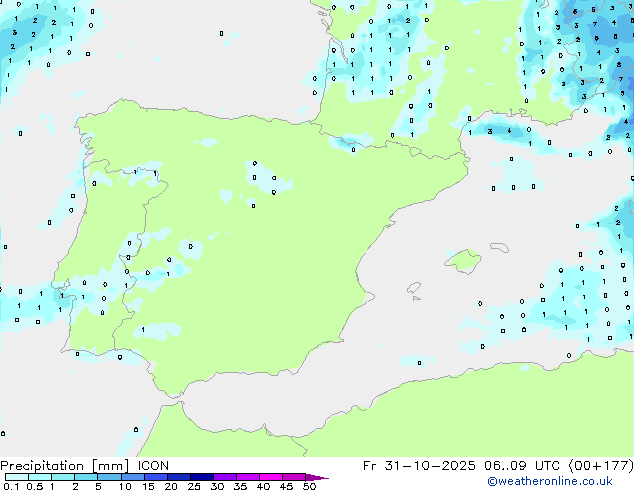Click the legend value '10'
This screenshot has width=634, height=490.
[125, 486]
